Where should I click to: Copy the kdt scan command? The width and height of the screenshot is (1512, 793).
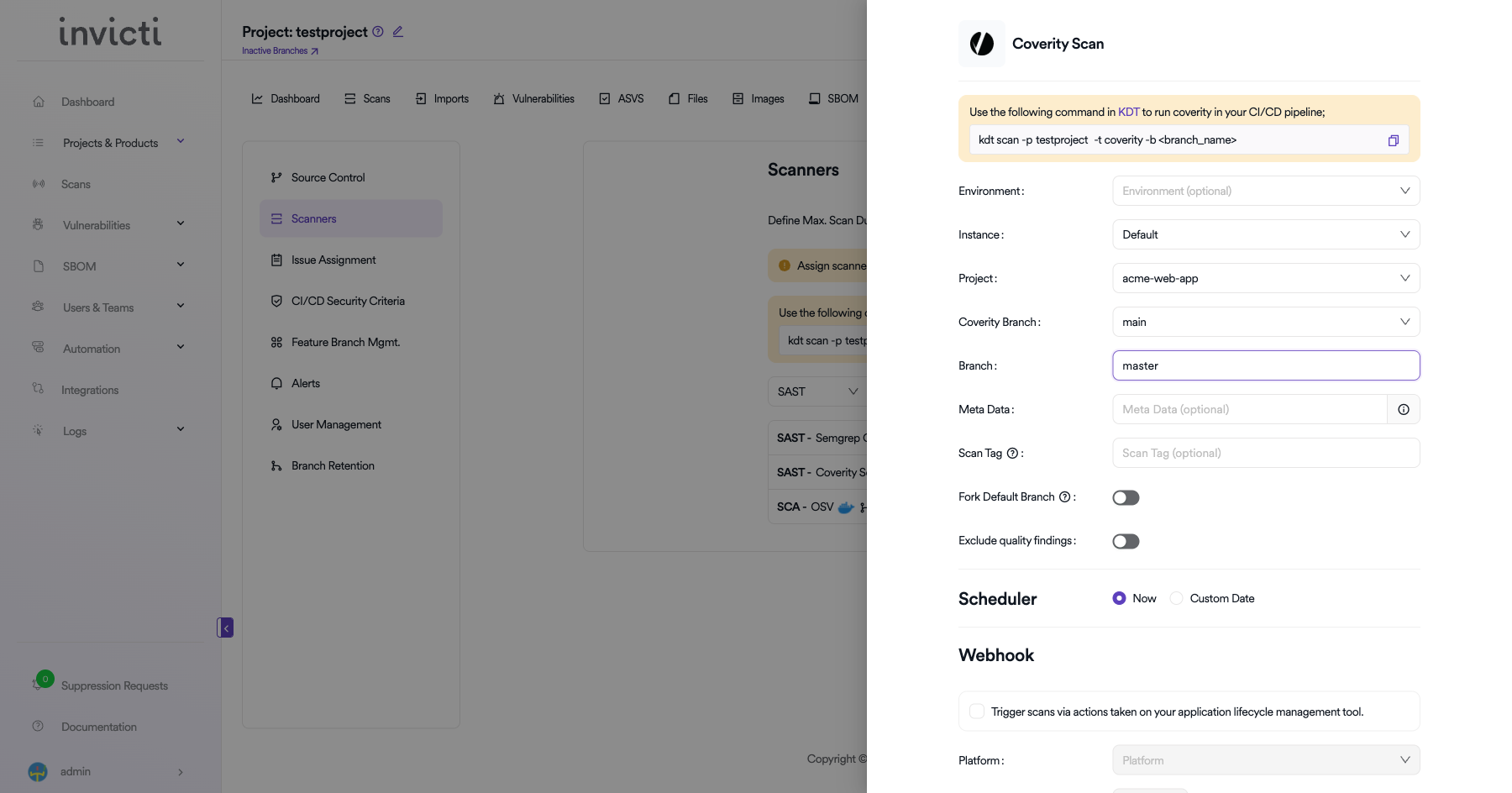[x=1393, y=140]
